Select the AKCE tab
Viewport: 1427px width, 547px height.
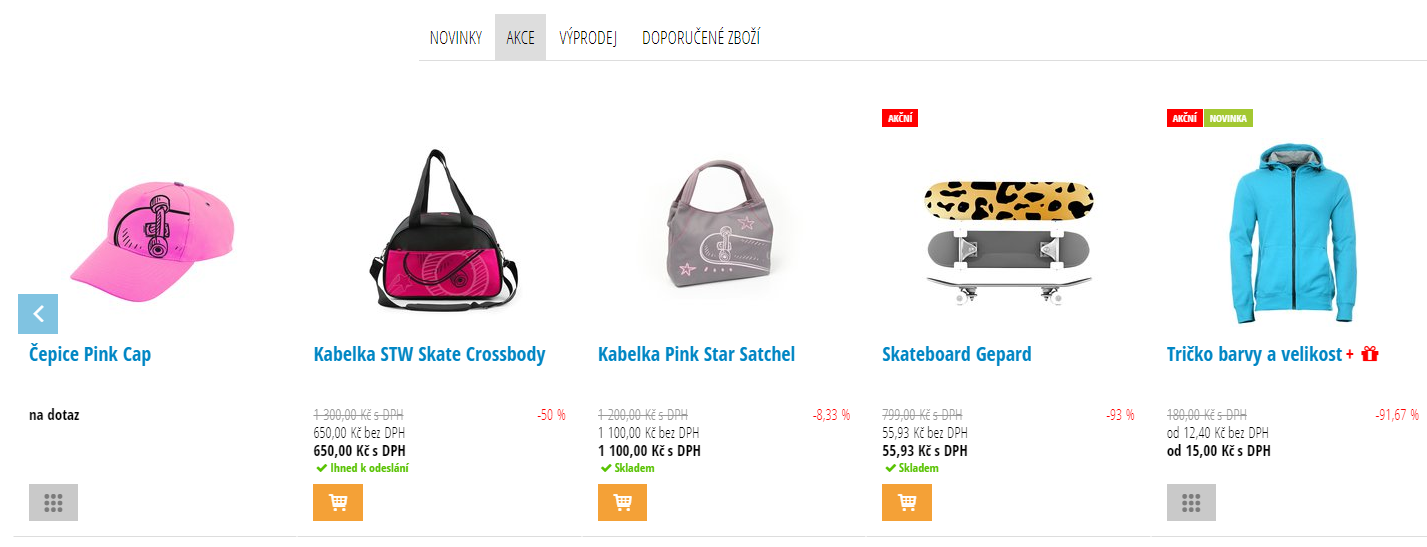[x=520, y=38]
